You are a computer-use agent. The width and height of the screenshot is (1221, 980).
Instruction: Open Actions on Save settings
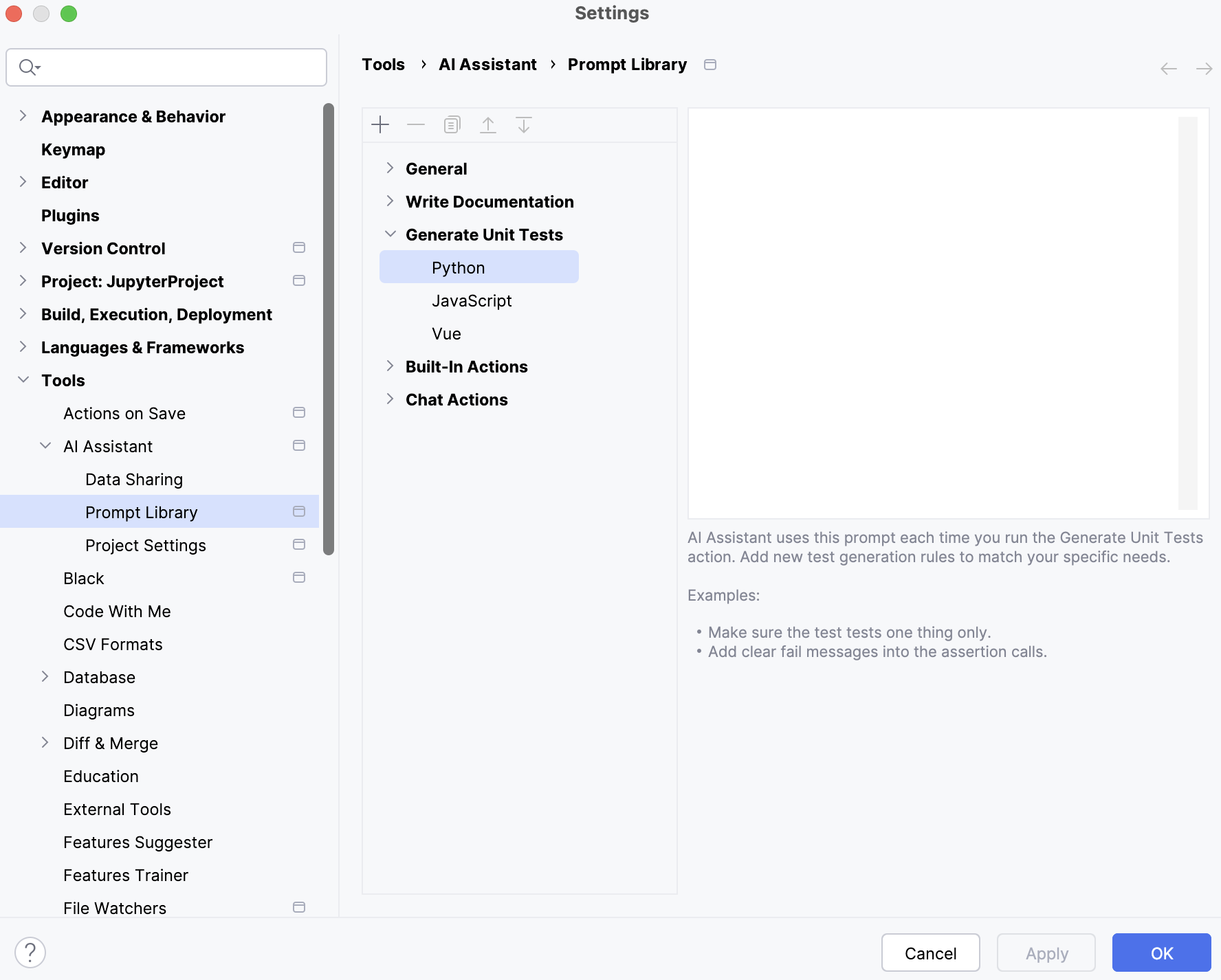pos(124,414)
